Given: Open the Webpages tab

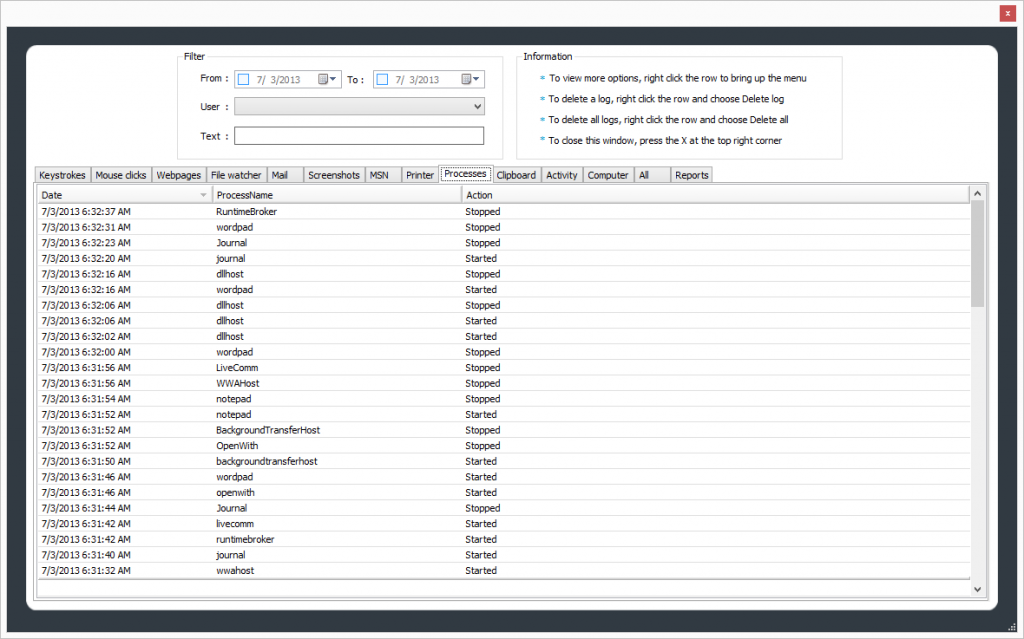Looking at the screenshot, I should (178, 175).
